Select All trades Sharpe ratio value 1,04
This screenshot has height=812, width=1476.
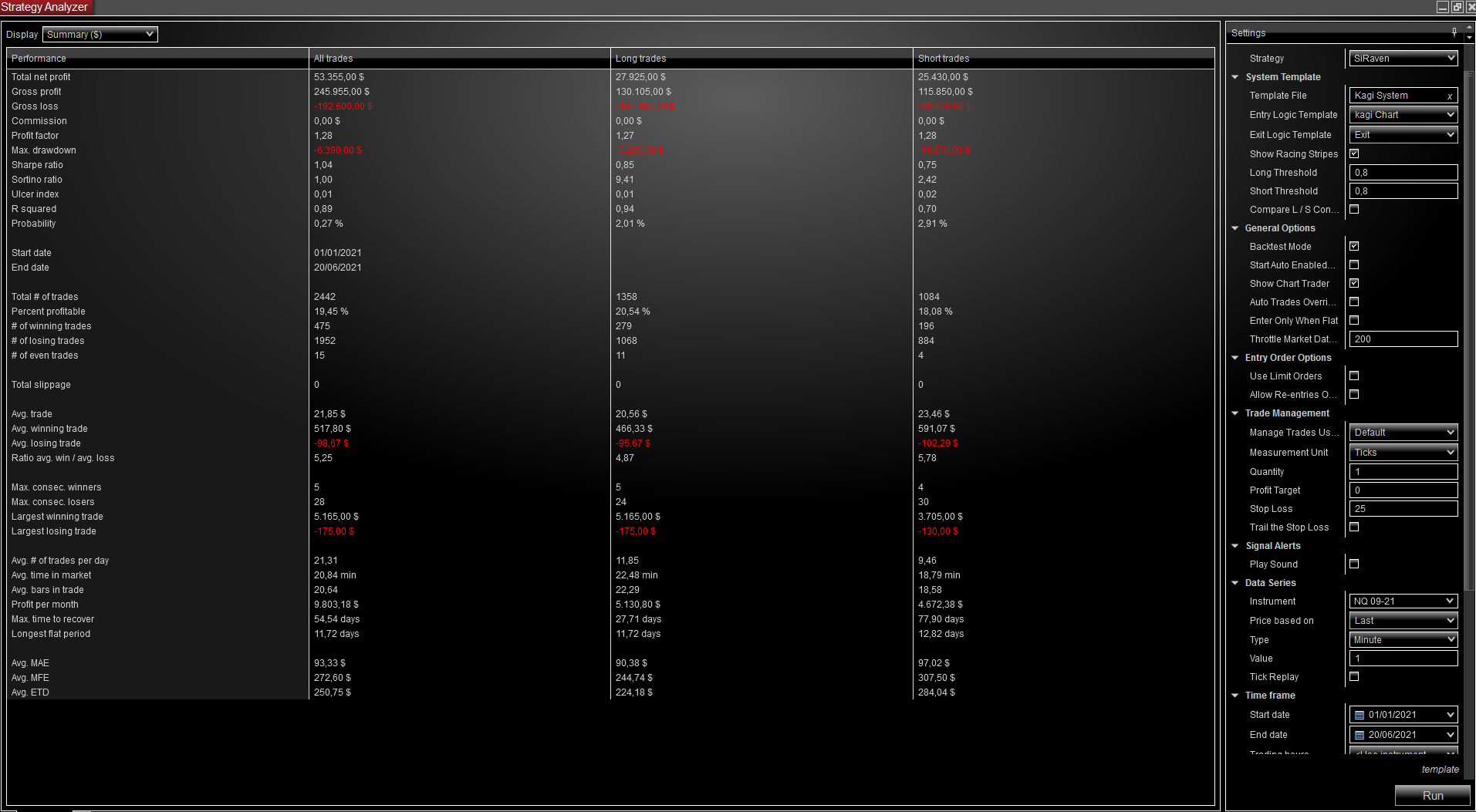(323, 165)
